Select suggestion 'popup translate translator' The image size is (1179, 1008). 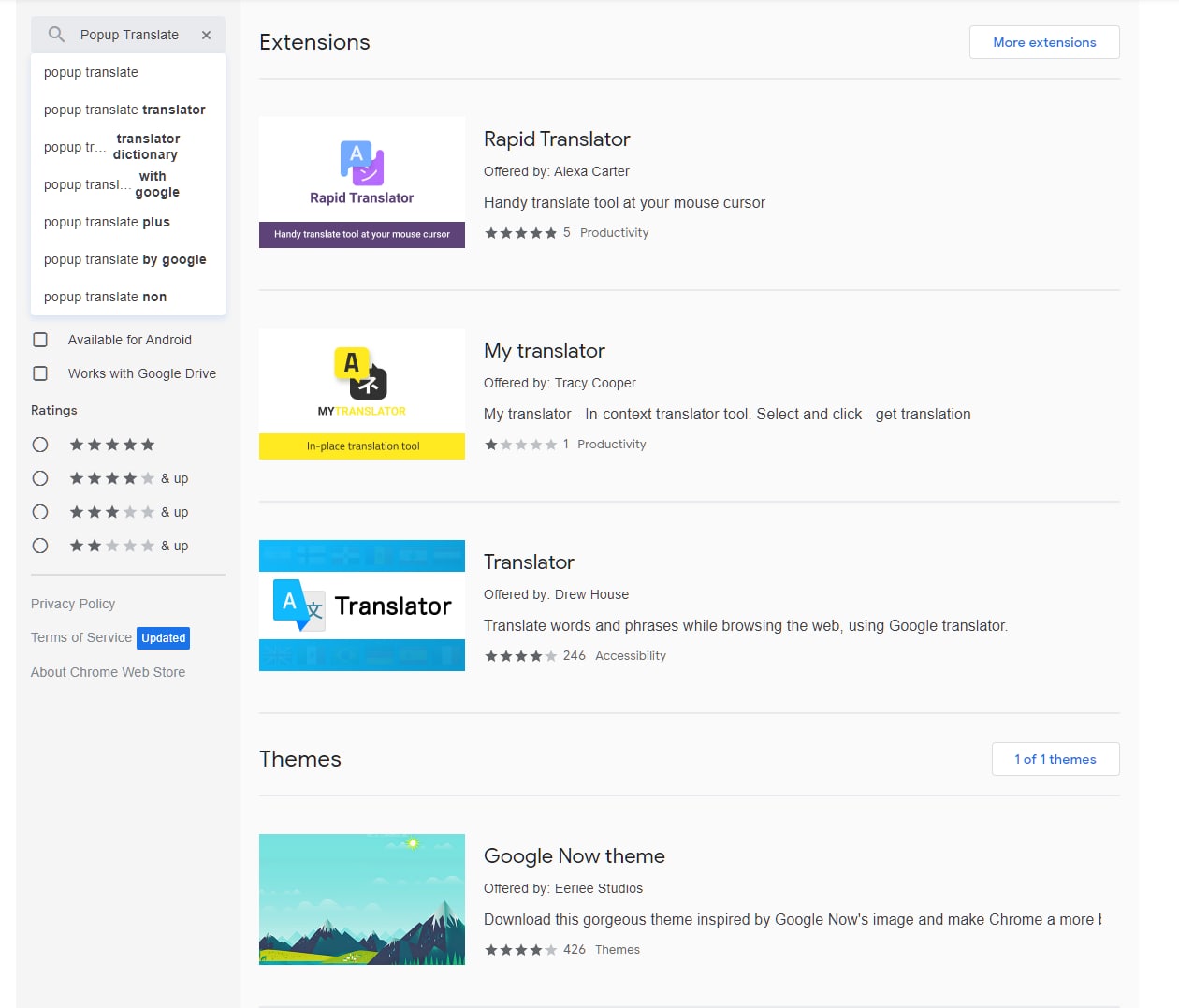(128, 110)
